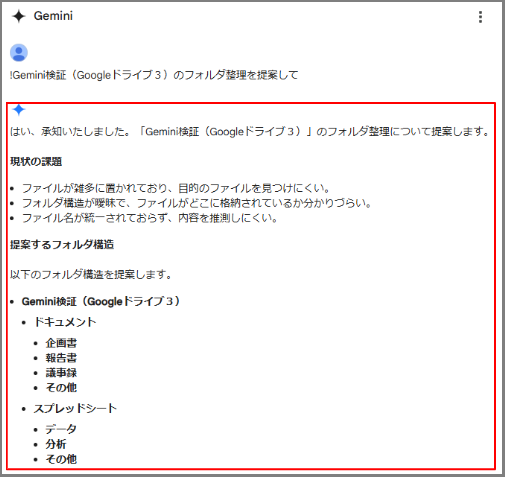Click the 提案するフォルダ構造 heading
Screen dimensions: 505x477
[62, 245]
